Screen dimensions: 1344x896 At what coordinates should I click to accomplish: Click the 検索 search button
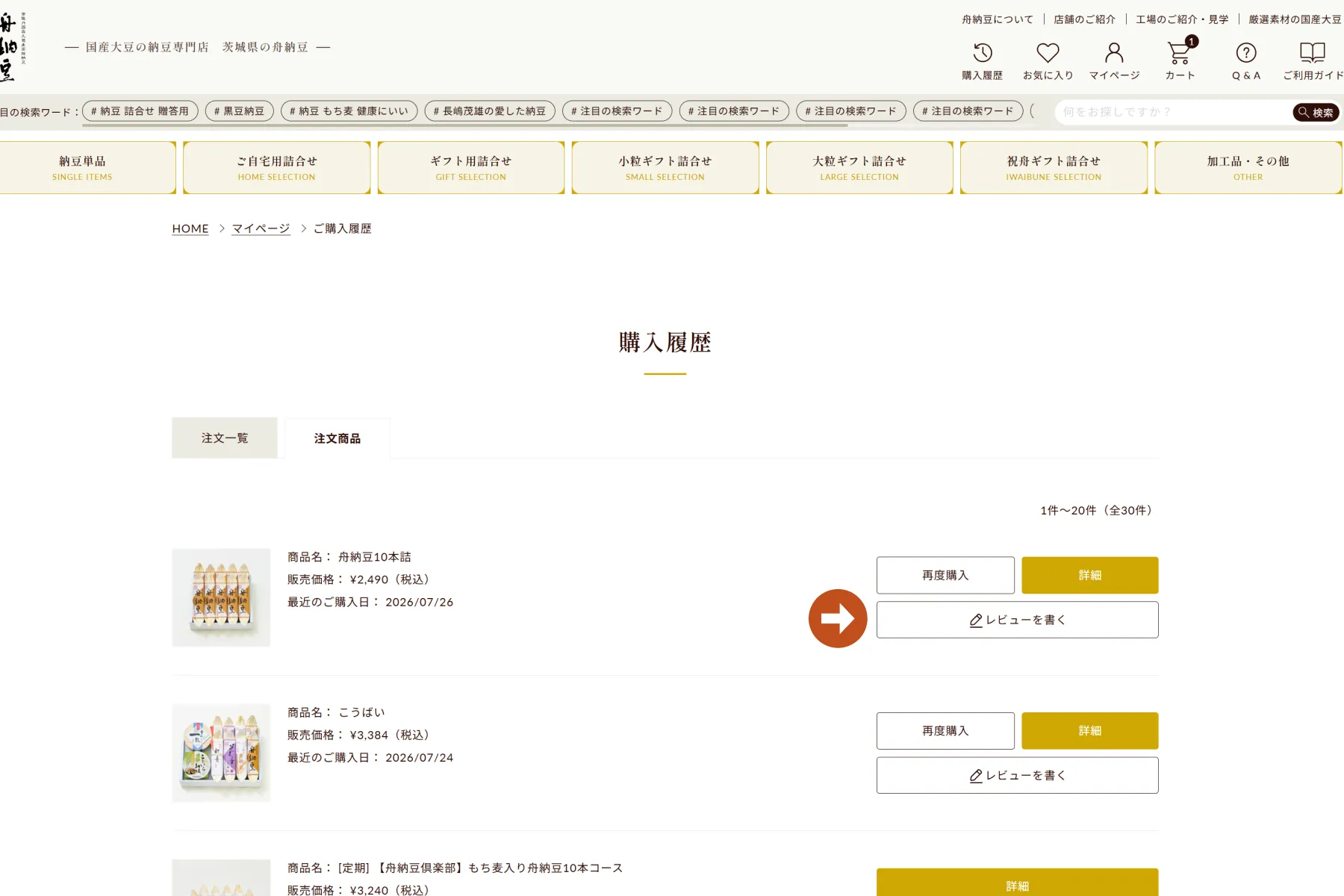coord(1316,112)
